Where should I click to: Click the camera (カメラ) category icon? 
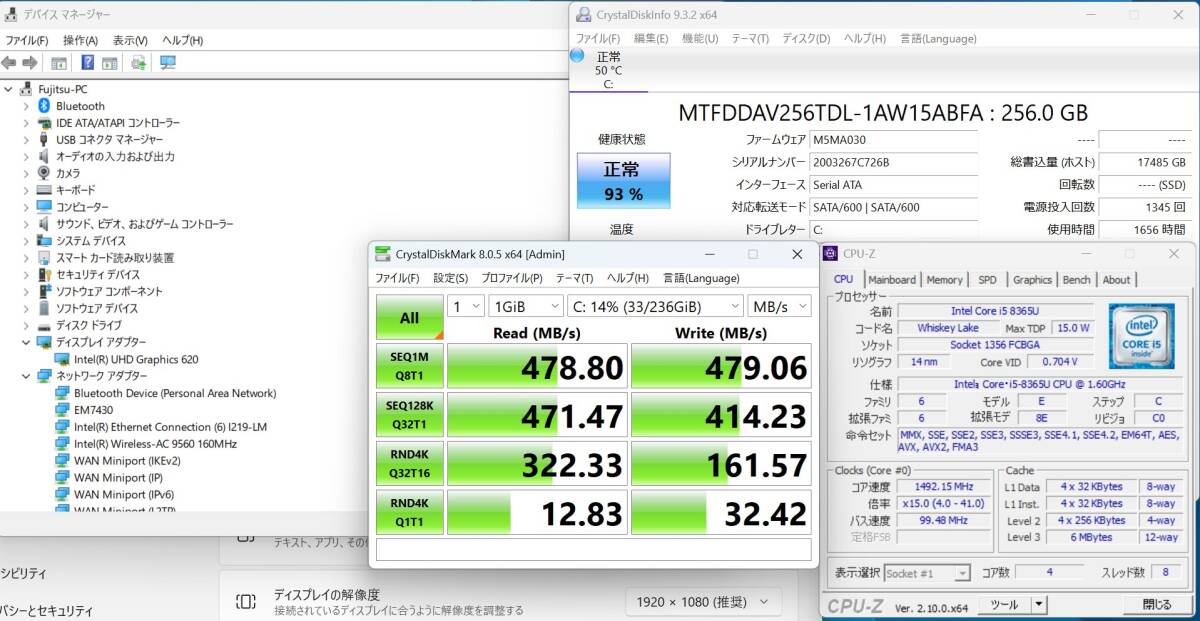click(44, 173)
